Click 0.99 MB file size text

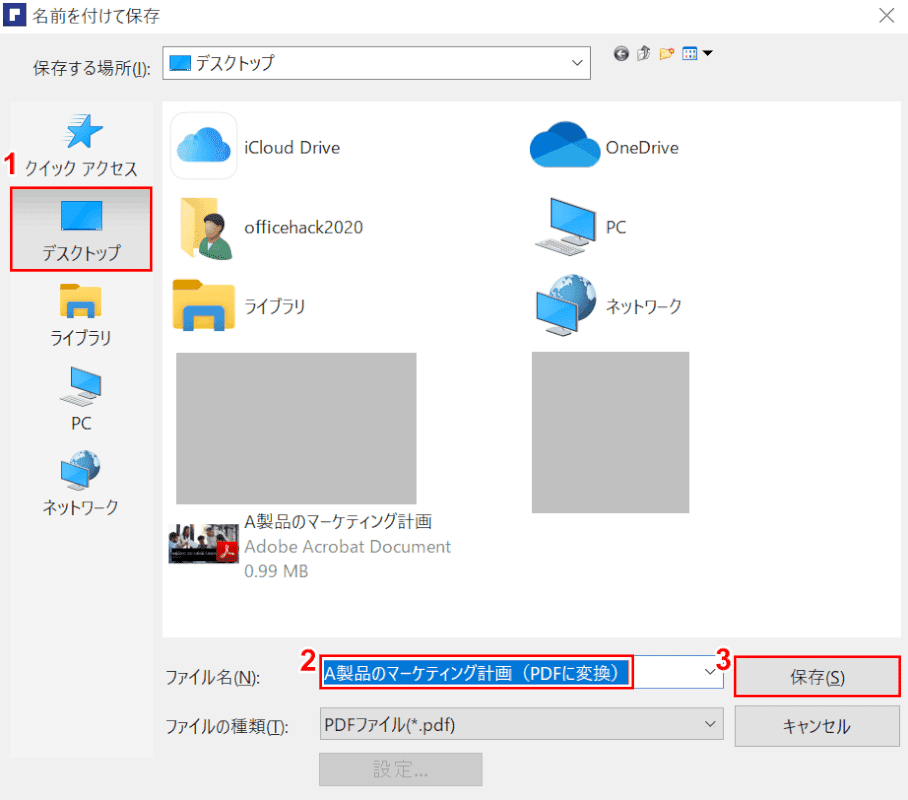click(276, 571)
